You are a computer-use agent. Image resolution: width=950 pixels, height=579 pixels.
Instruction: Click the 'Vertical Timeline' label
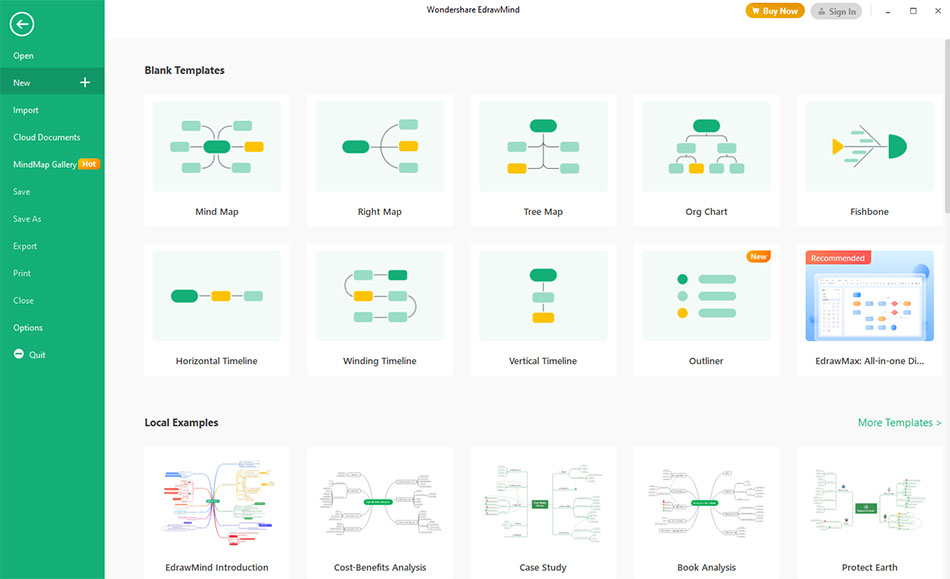click(x=543, y=361)
